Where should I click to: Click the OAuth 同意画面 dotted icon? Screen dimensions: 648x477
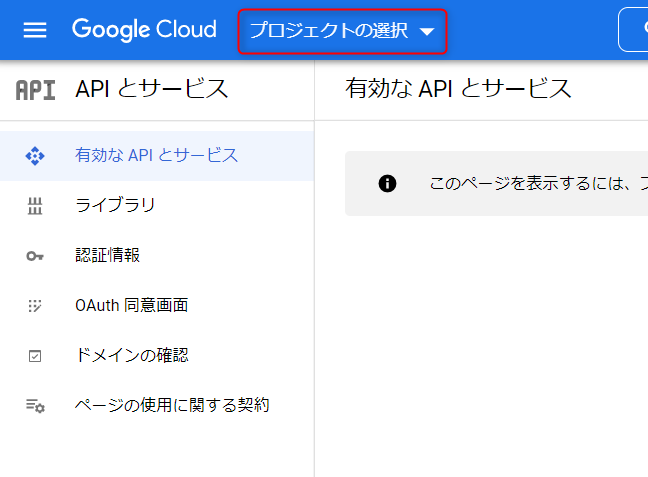click(x=35, y=306)
